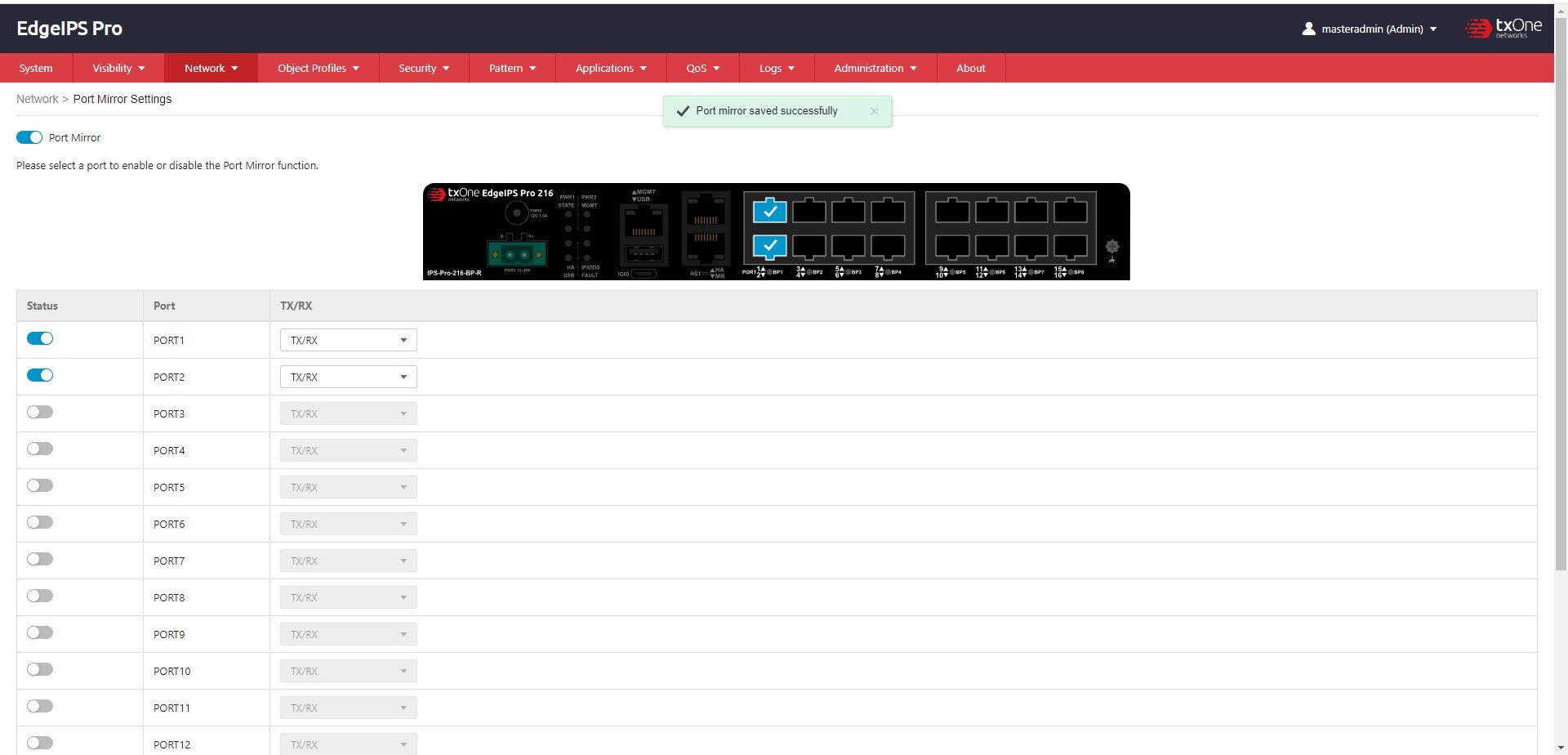This screenshot has height=755, width=1568.
Task: Open the TX/RX dropdown for PORT2
Action: pos(347,377)
